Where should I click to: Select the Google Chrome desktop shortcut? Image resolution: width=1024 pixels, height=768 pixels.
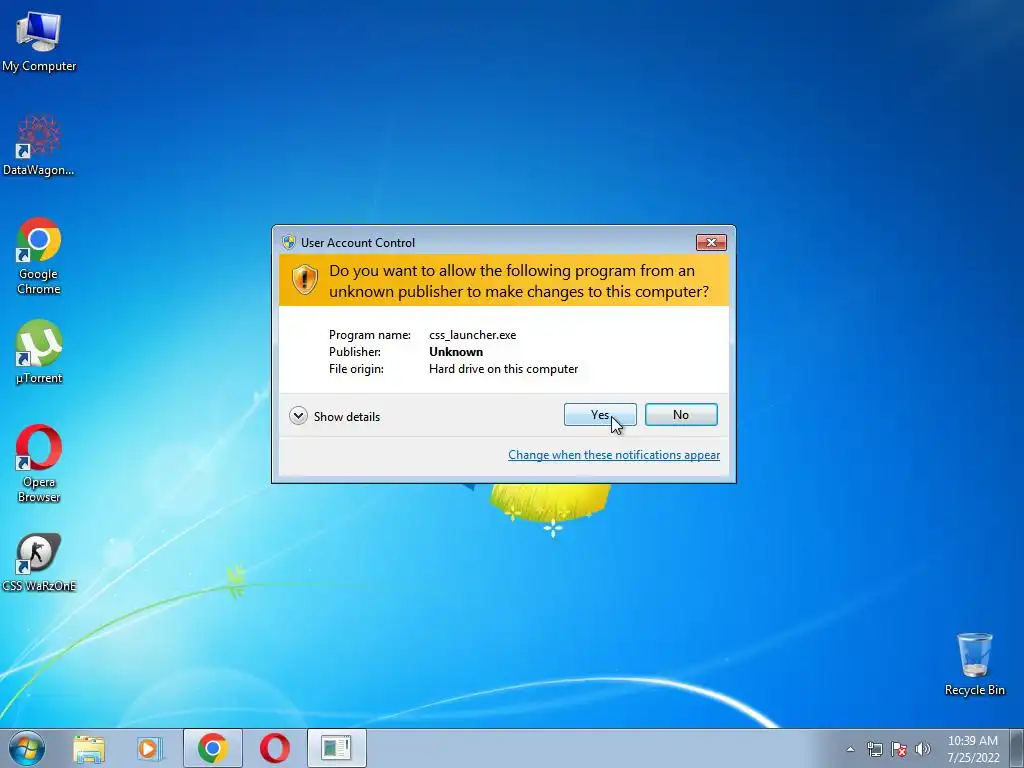pyautogui.click(x=39, y=255)
